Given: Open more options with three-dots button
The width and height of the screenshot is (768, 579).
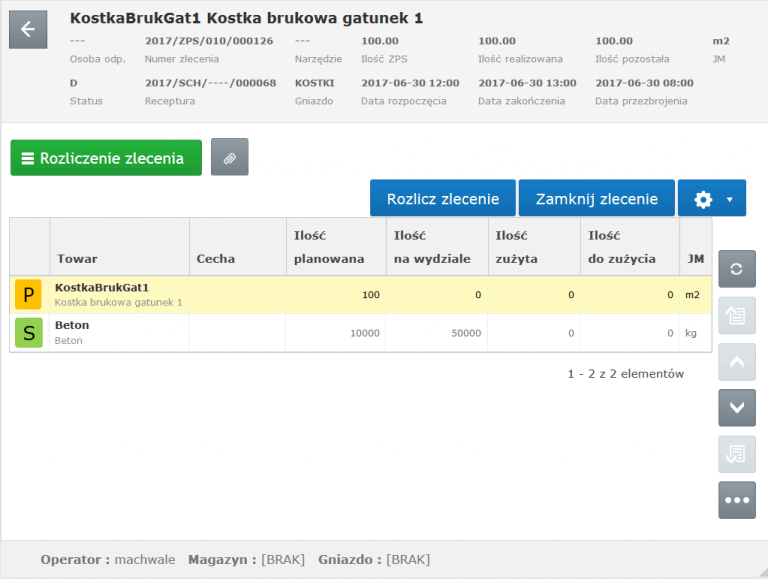Looking at the screenshot, I should tap(737, 500).
